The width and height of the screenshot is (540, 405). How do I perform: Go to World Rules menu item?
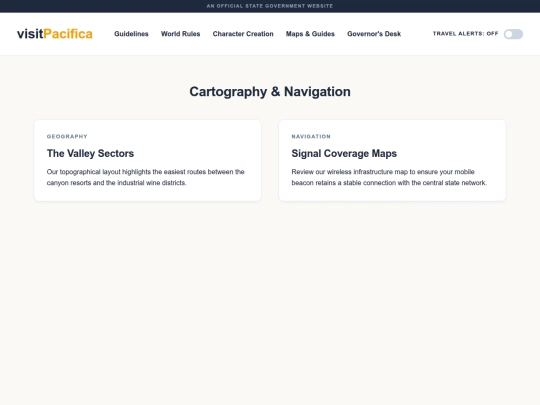pyautogui.click(x=180, y=34)
